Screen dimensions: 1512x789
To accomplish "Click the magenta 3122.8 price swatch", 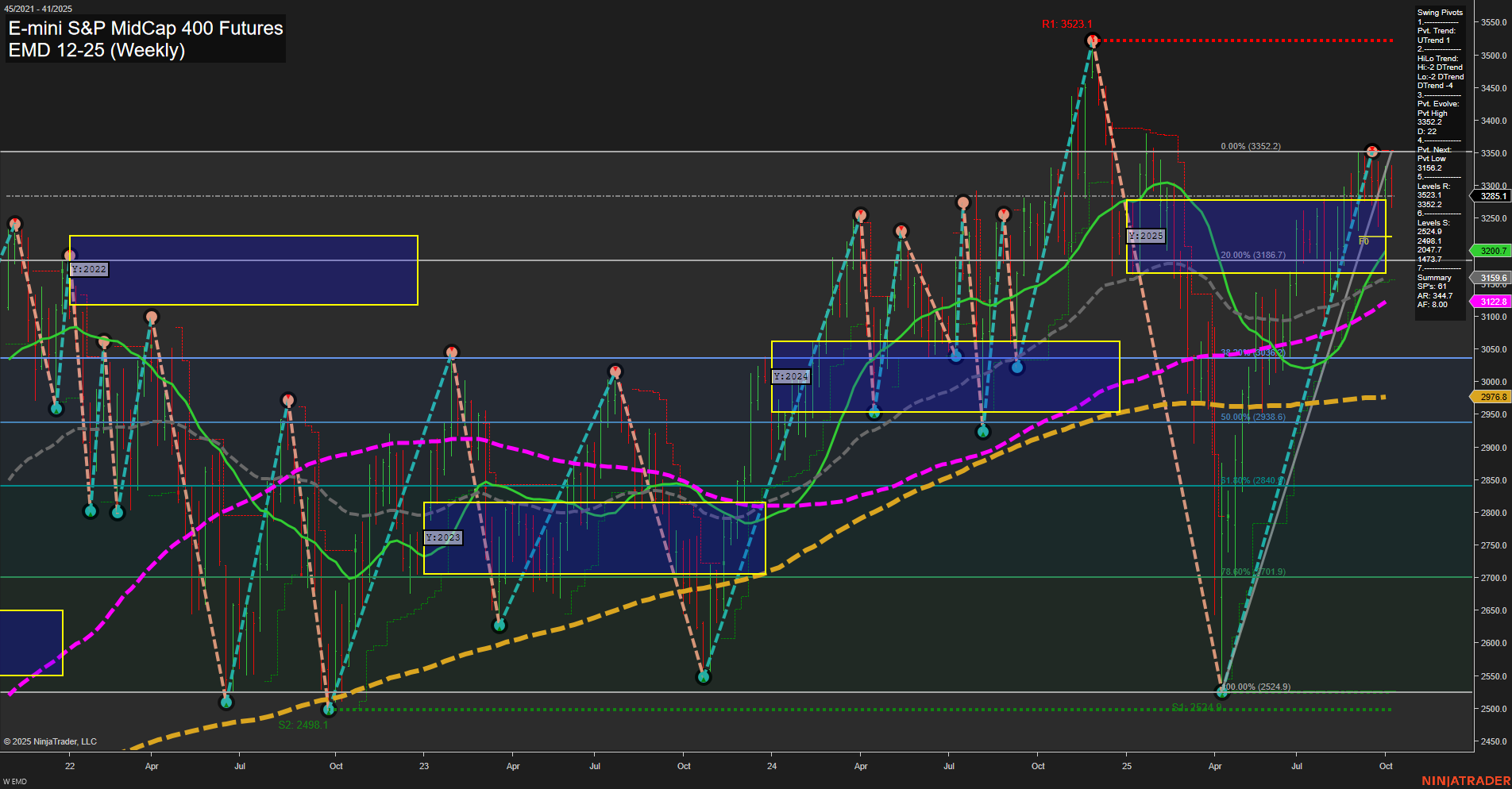I will coord(1491,302).
